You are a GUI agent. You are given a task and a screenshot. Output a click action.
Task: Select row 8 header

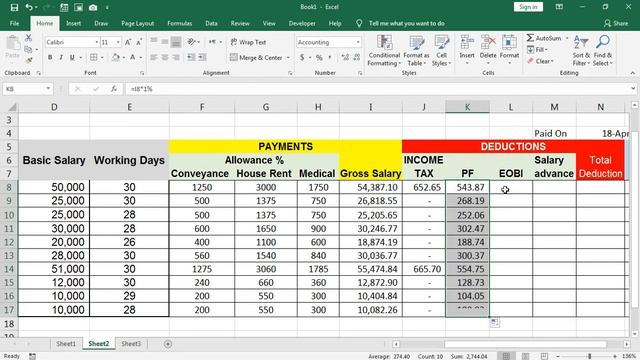(x=9, y=187)
